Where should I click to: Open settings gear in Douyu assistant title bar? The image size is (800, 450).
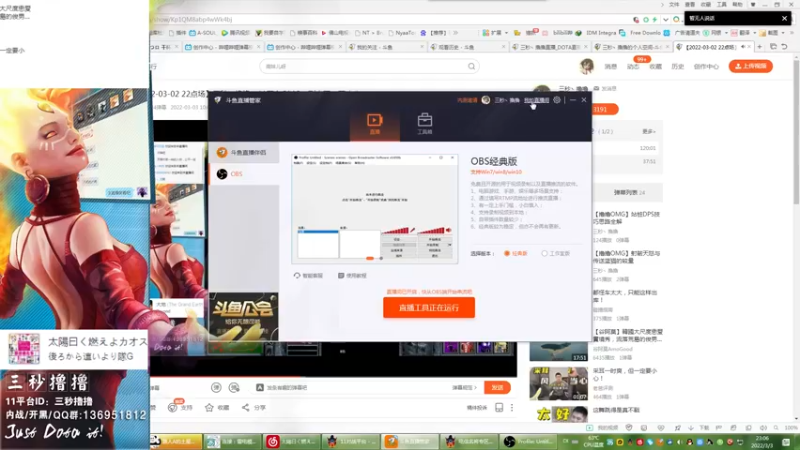coord(557,100)
